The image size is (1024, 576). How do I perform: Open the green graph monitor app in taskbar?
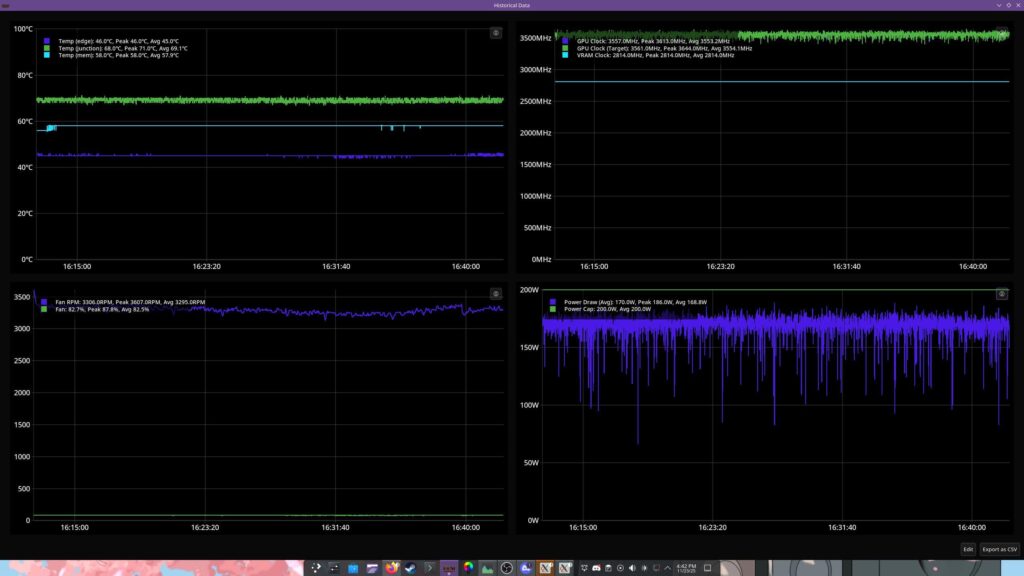[487, 568]
